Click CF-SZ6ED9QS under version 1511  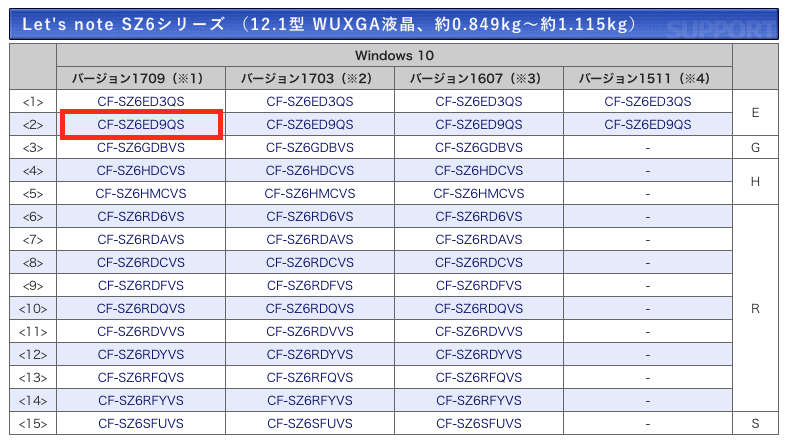coord(647,125)
